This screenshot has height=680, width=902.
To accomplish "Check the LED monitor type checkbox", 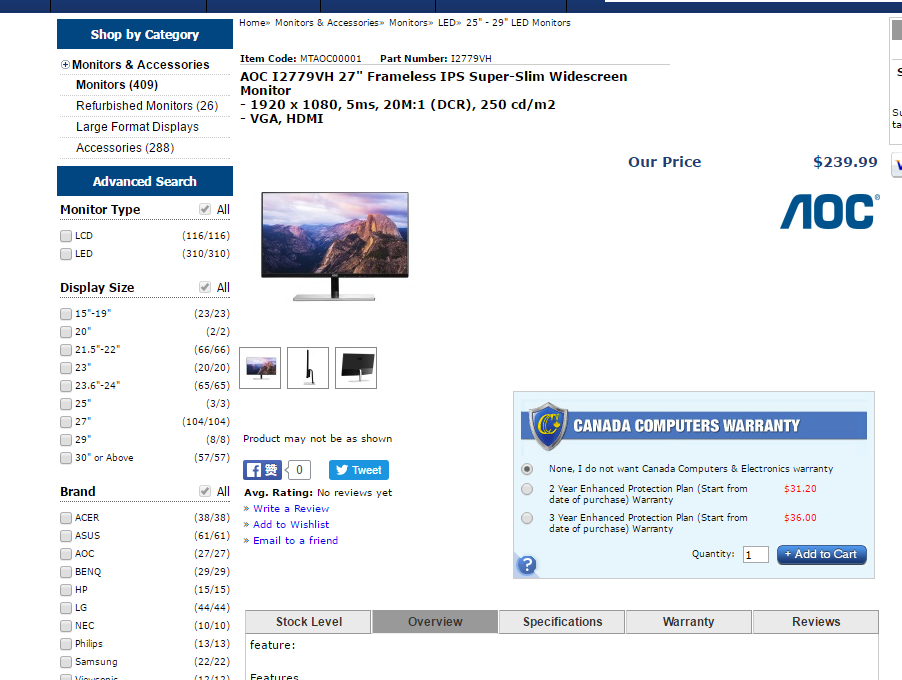I will pos(66,254).
